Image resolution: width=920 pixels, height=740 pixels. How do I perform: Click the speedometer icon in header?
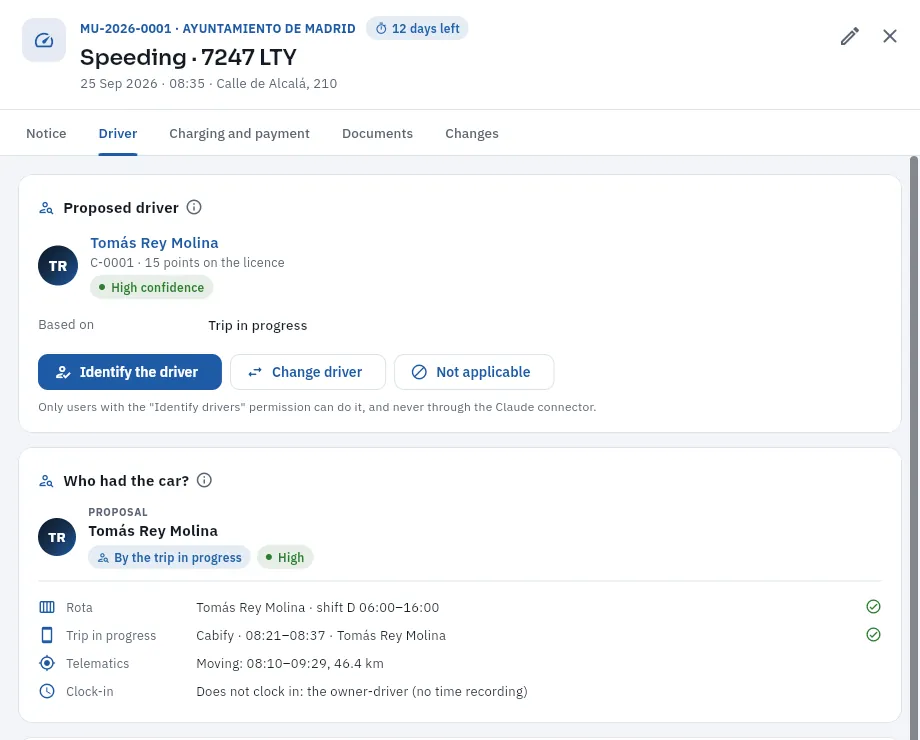tap(44, 40)
